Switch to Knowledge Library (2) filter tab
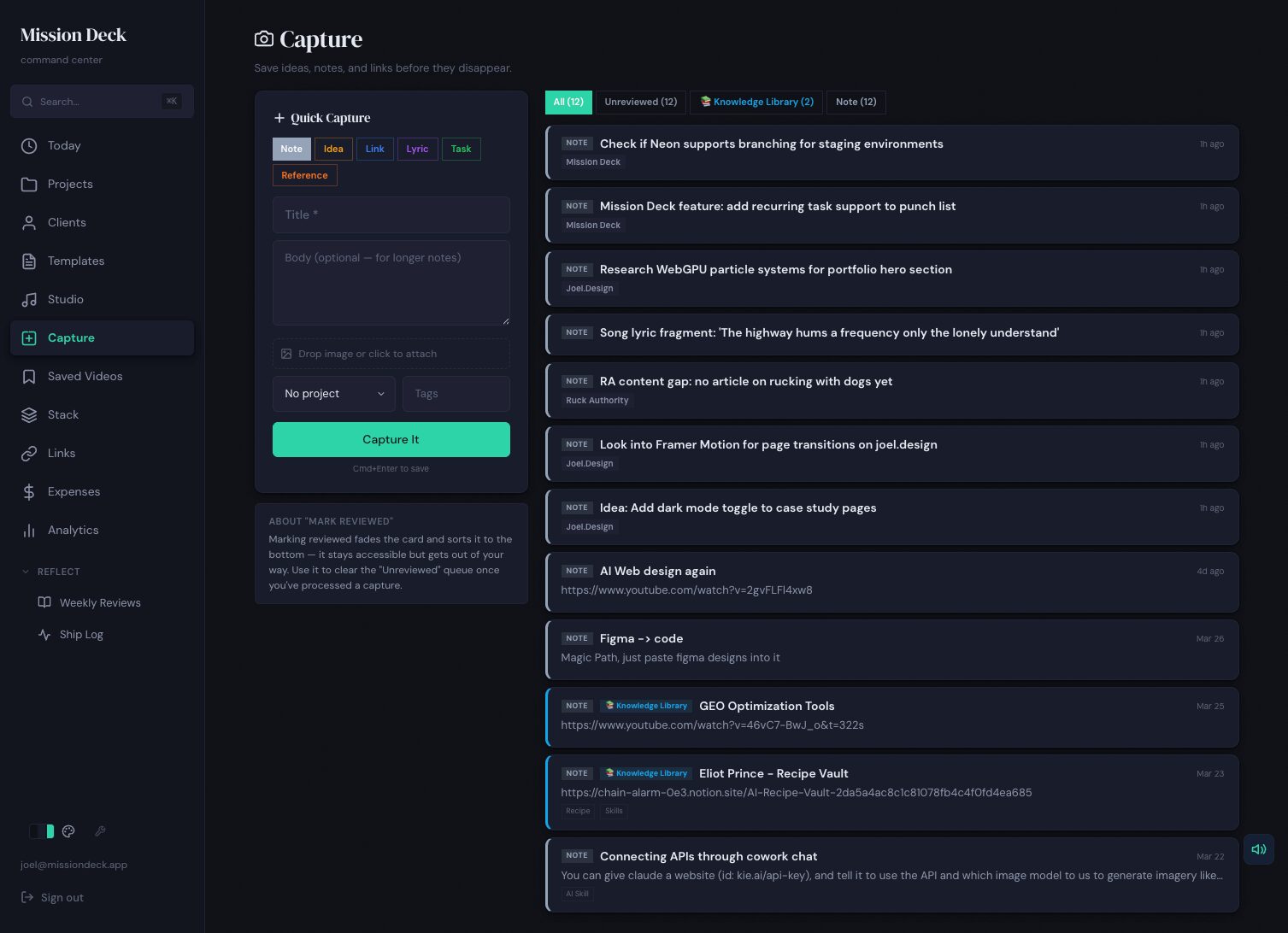This screenshot has width=1288, height=933. (756, 103)
